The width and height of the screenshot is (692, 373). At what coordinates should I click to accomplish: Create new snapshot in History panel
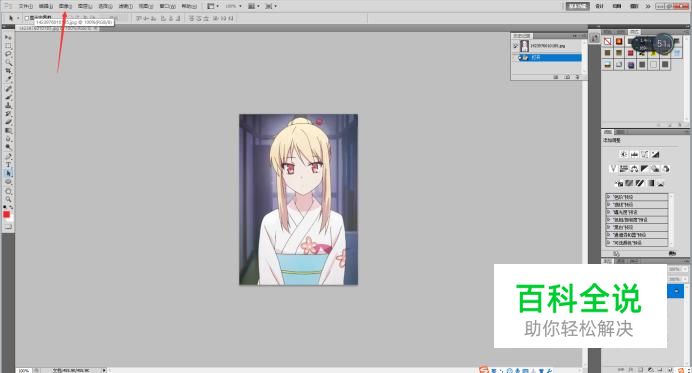pyautogui.click(x=567, y=77)
